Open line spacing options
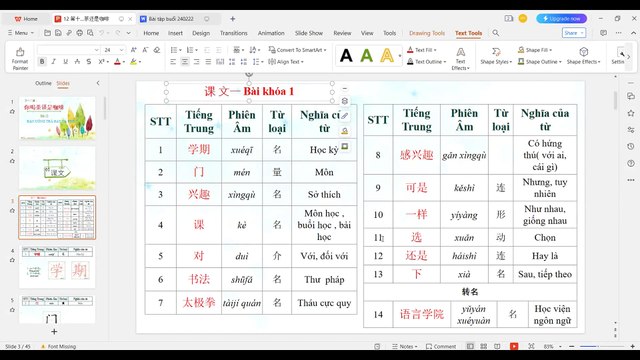This screenshot has height=360, width=640. point(258,62)
